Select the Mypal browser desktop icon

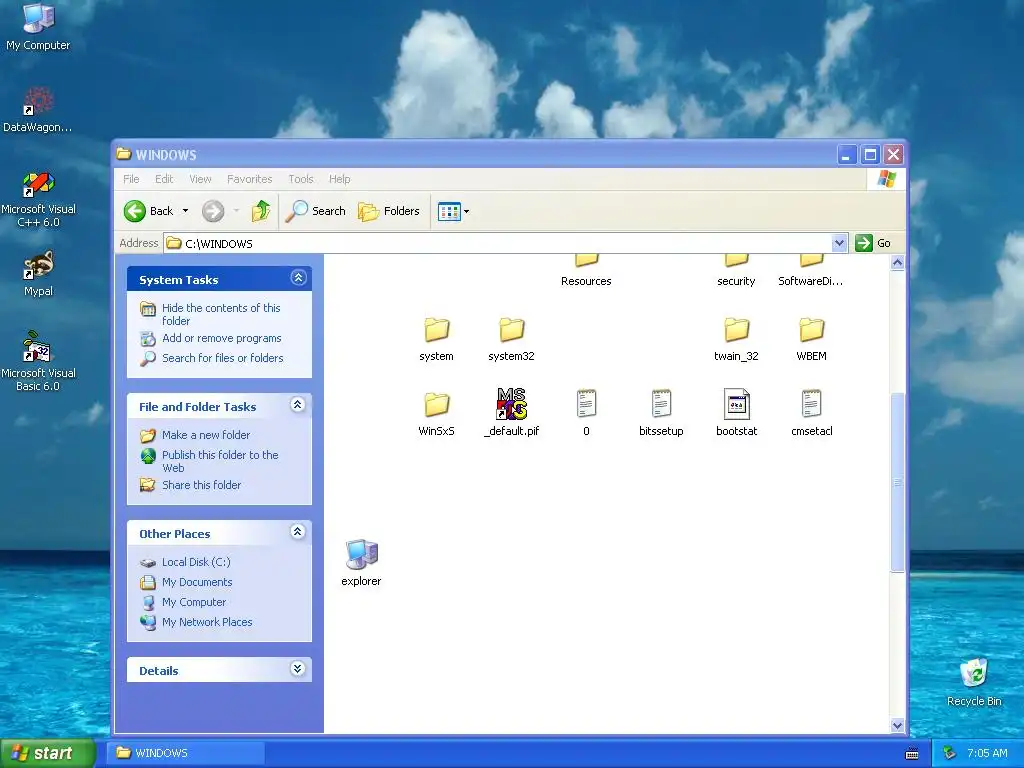point(38,274)
